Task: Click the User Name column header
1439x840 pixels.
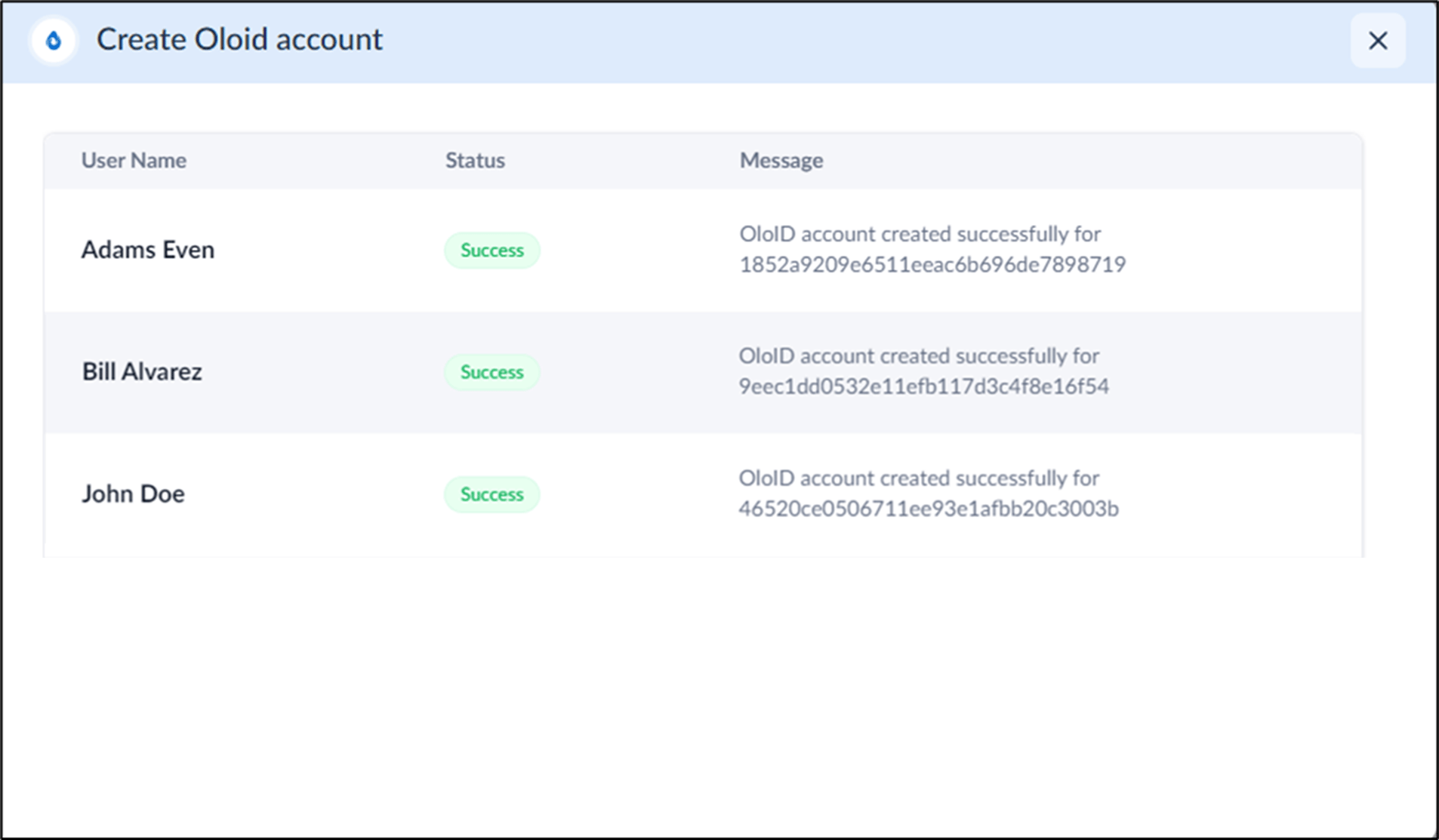Action: point(134,160)
